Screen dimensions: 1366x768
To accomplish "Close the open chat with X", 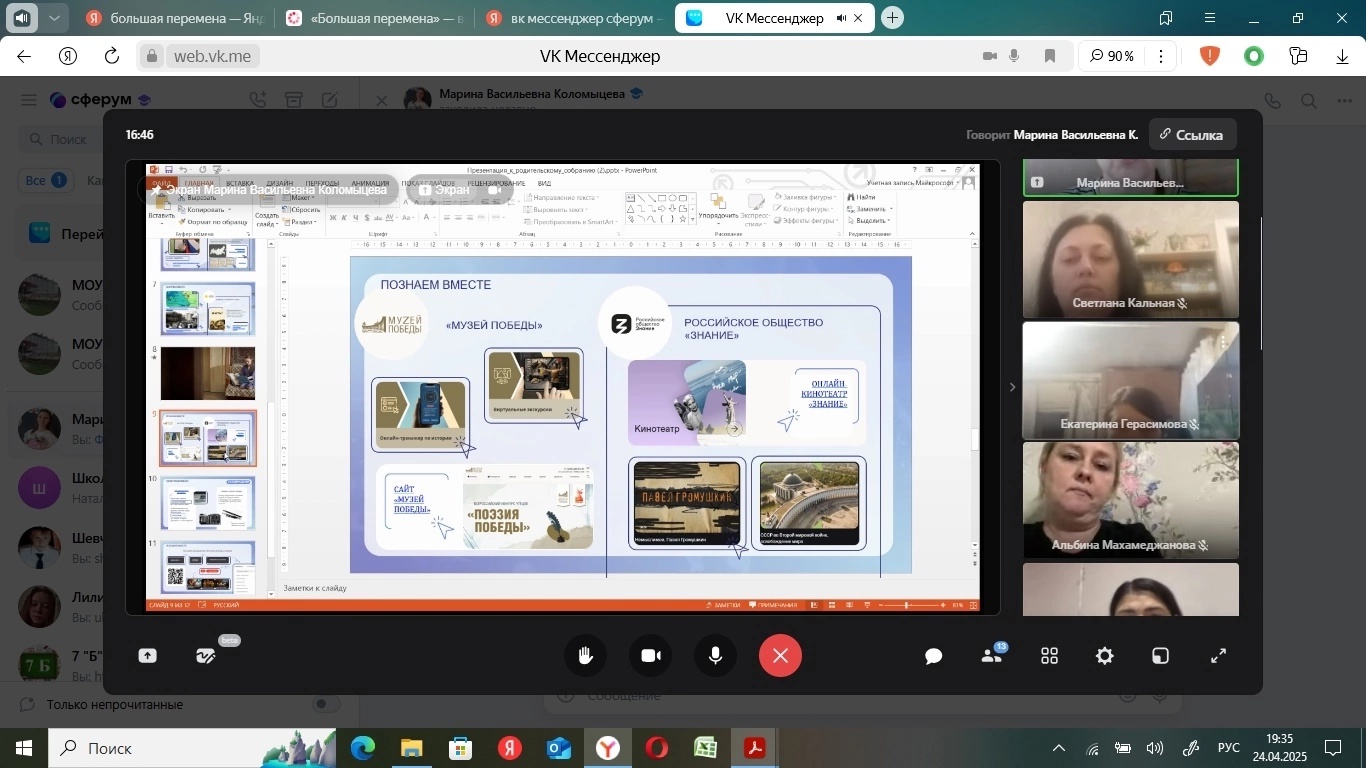I will click(380, 100).
